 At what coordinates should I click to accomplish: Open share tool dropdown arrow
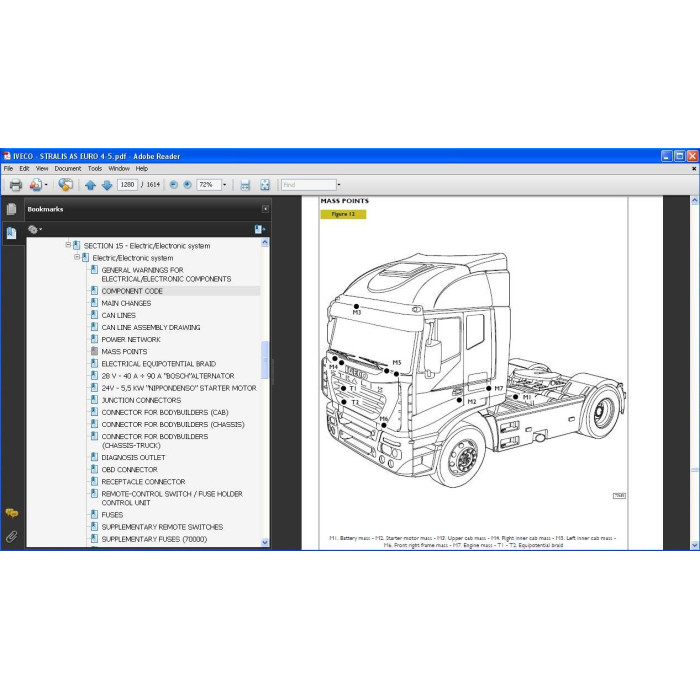pyautogui.click(x=46, y=185)
